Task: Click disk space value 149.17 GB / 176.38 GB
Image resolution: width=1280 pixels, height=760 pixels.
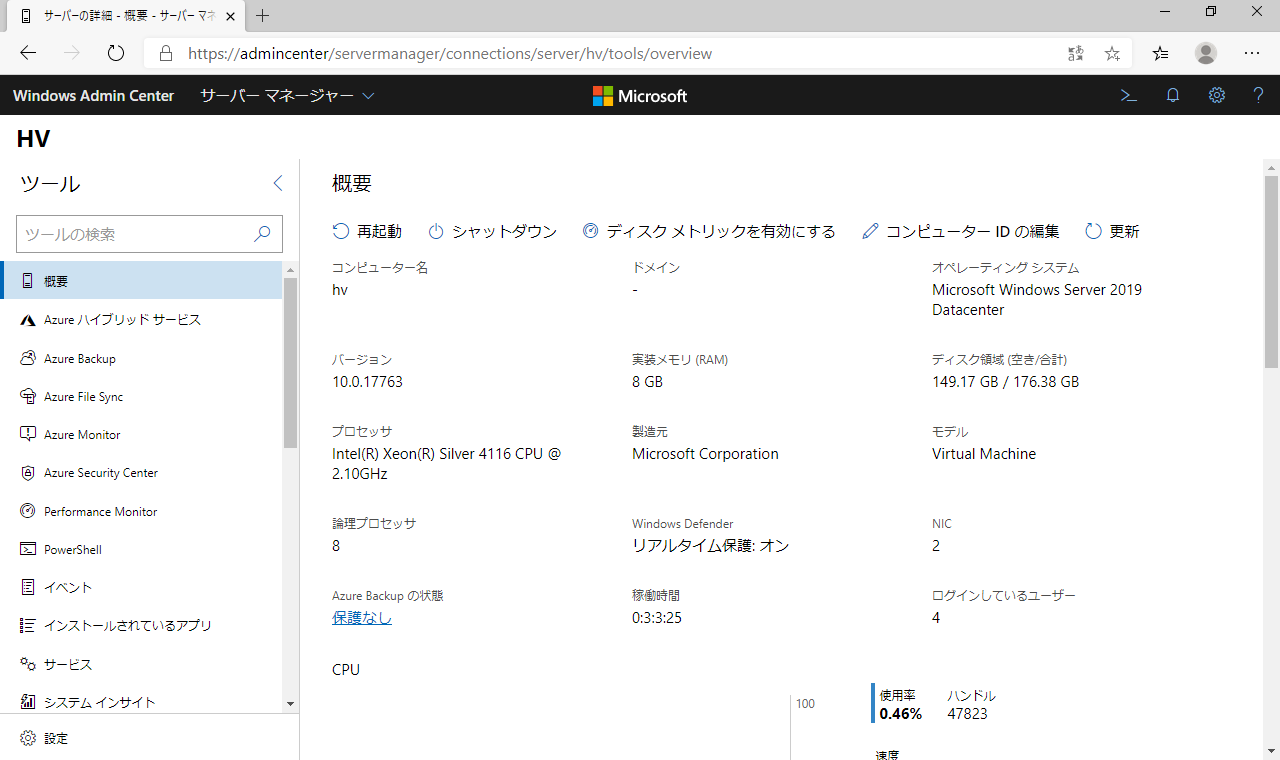Action: click(1005, 382)
